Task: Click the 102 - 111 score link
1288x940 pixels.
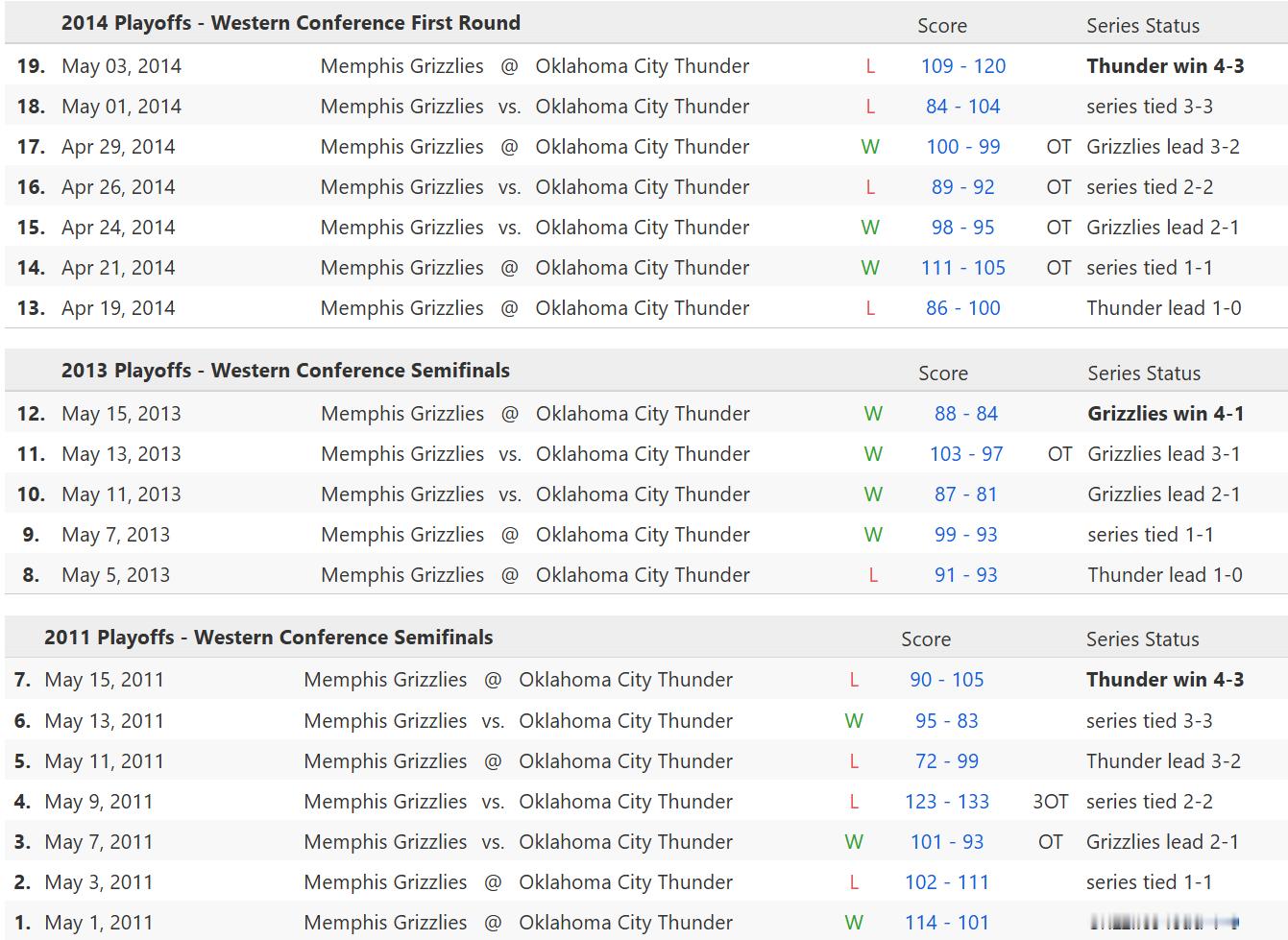Action: (946, 882)
